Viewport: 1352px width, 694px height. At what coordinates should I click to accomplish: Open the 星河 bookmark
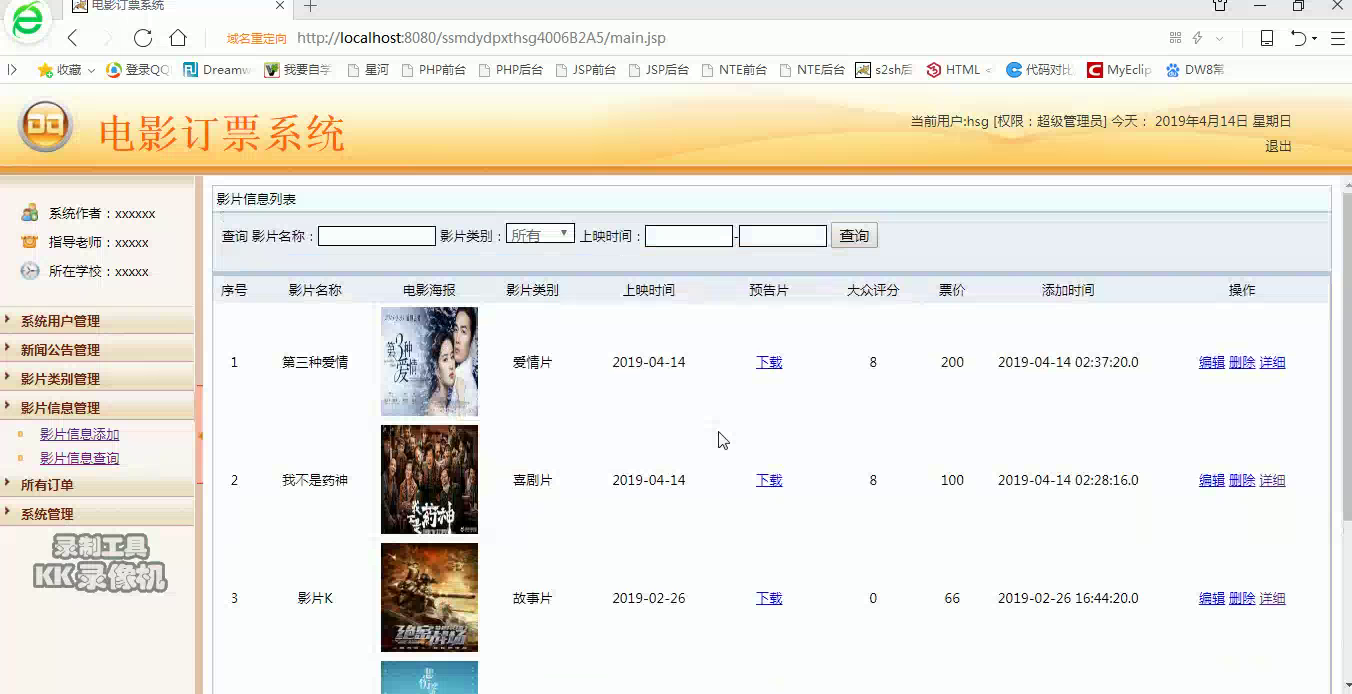368,70
